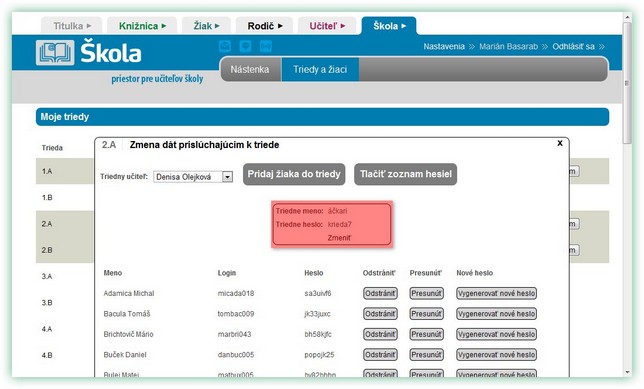Open the Škola top tab

click(389, 26)
